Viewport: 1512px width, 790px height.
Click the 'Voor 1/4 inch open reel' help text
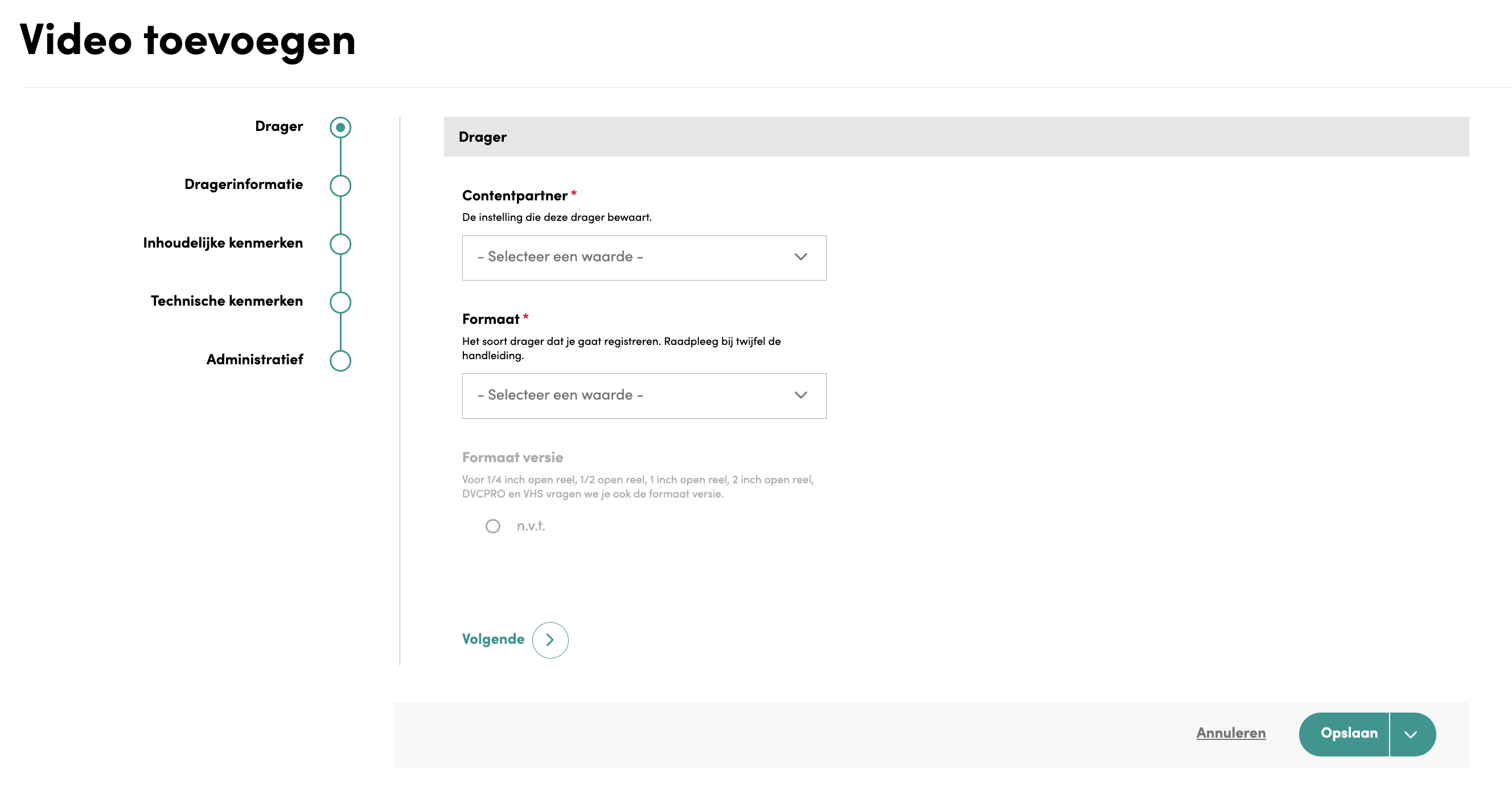[638, 487]
